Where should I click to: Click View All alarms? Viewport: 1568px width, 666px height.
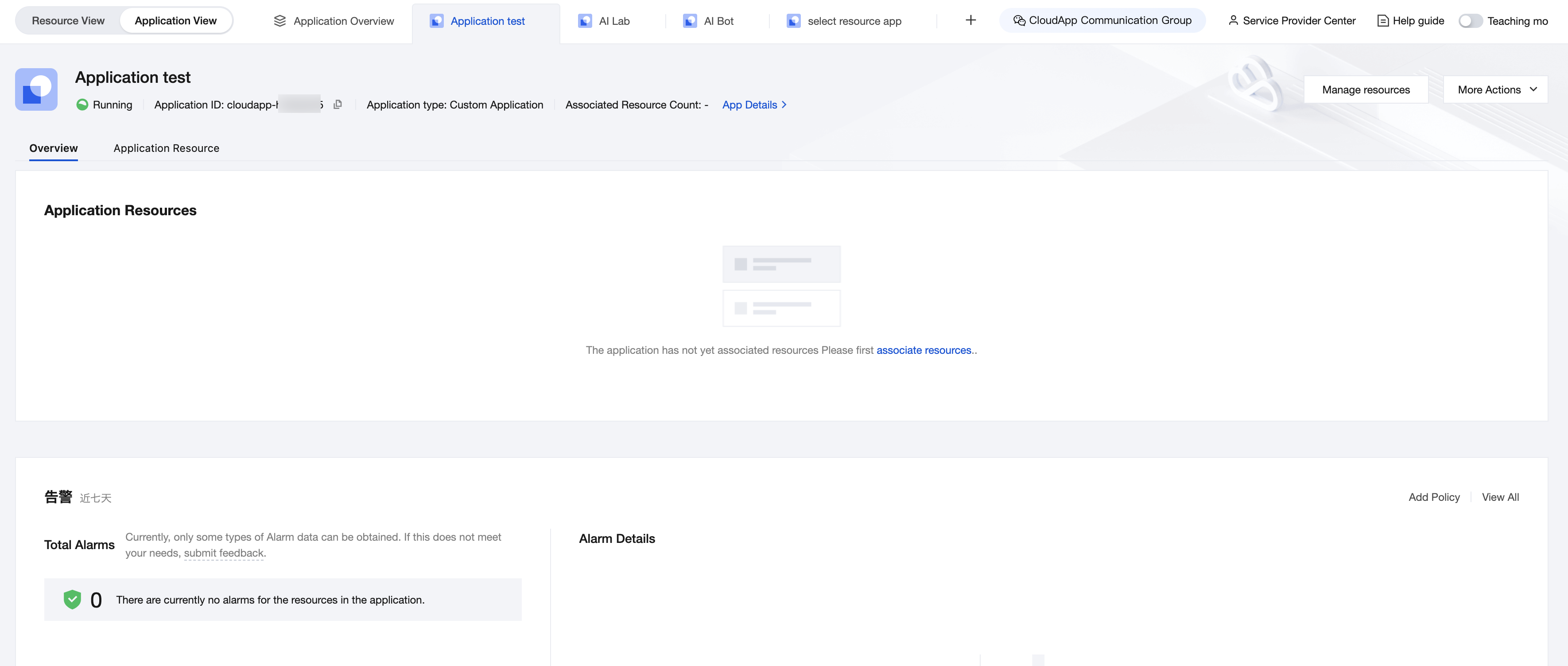tap(1500, 497)
